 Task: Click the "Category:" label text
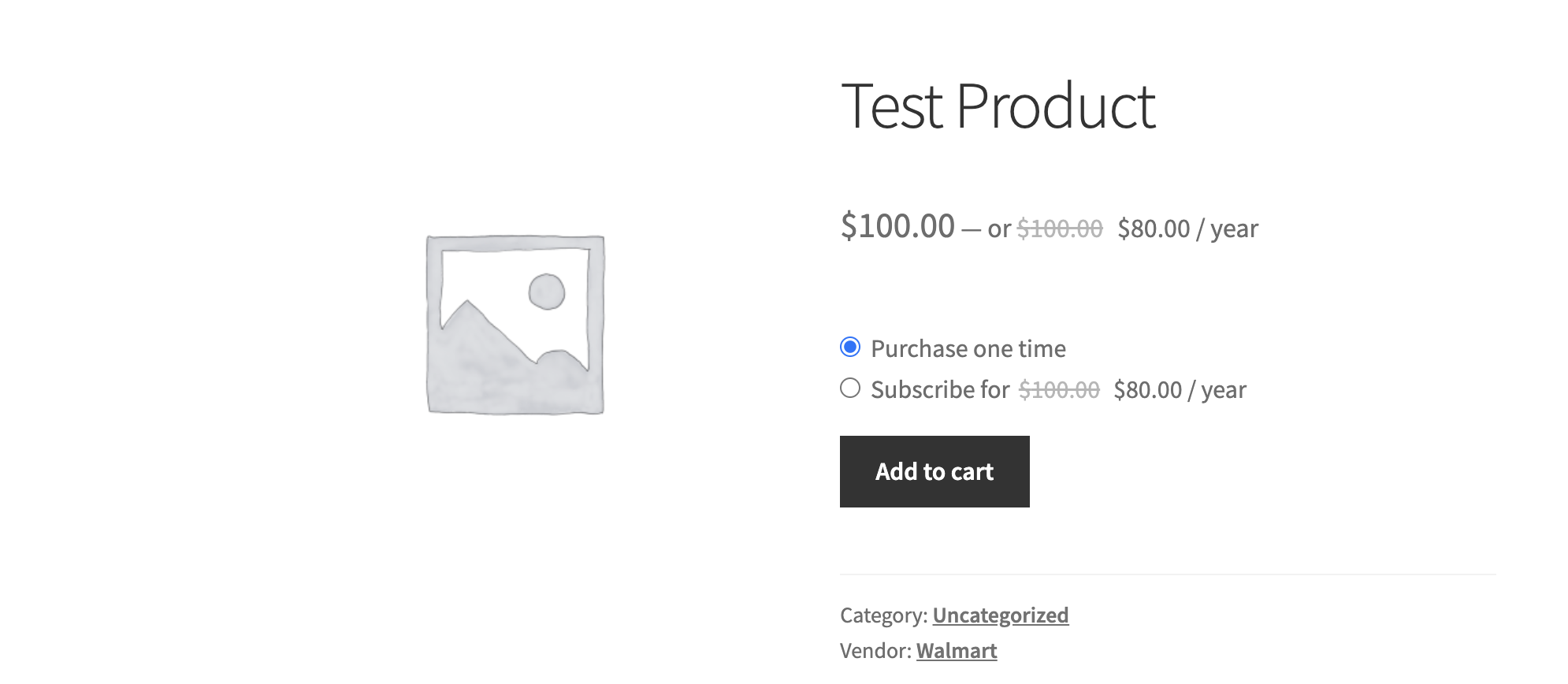[883, 615]
